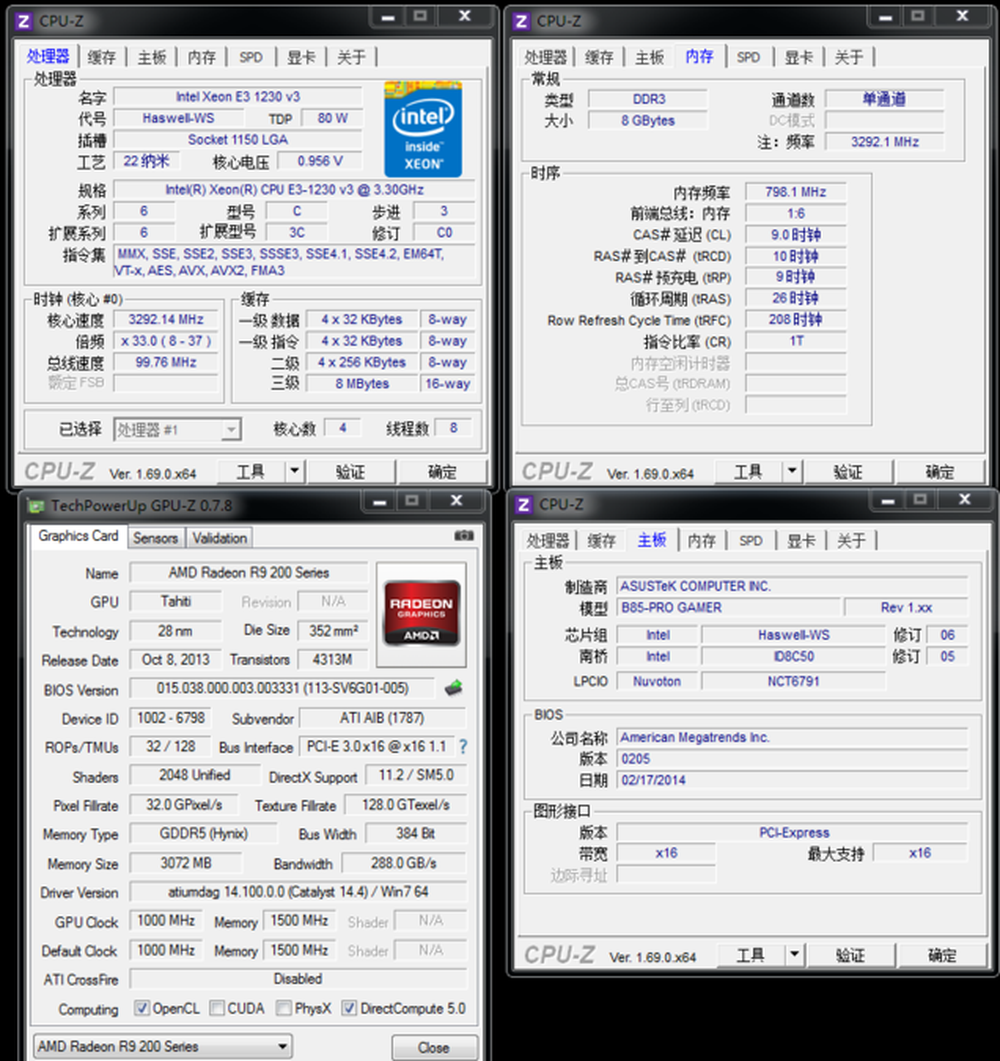Open the 工具 arrow in processor window
The width and height of the screenshot is (1000, 1061).
(294, 471)
